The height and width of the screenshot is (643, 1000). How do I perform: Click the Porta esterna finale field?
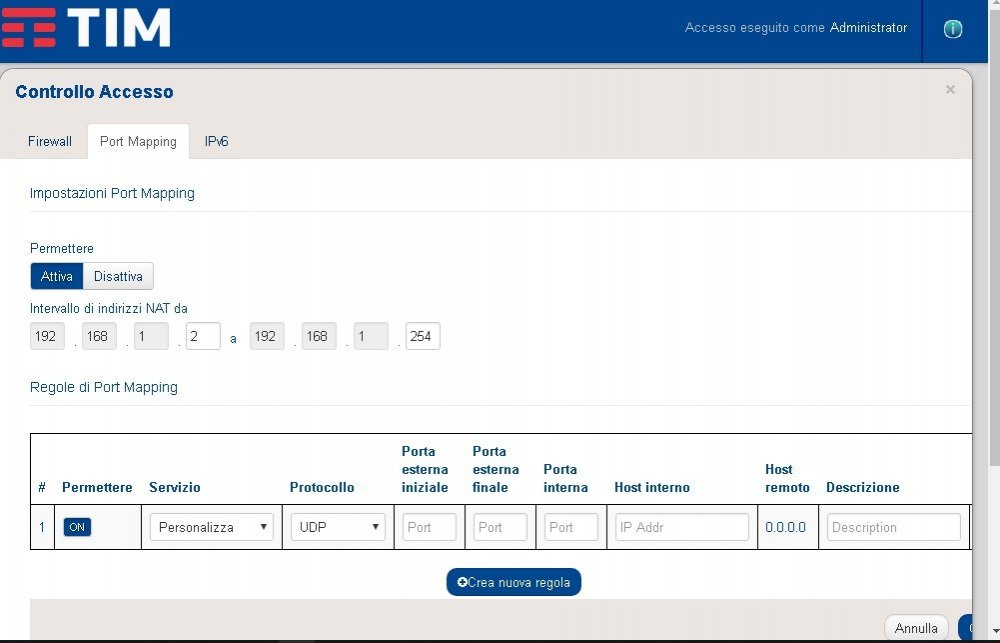tap(500, 527)
